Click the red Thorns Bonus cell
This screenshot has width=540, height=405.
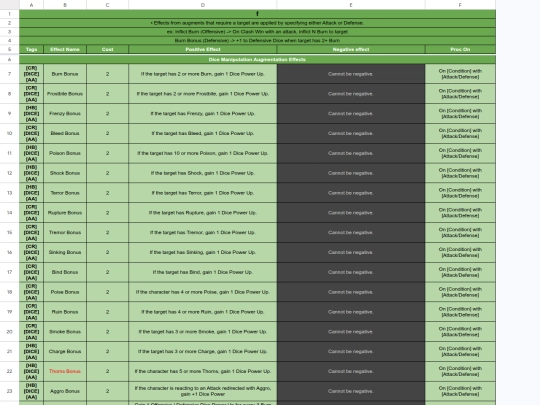point(65,371)
